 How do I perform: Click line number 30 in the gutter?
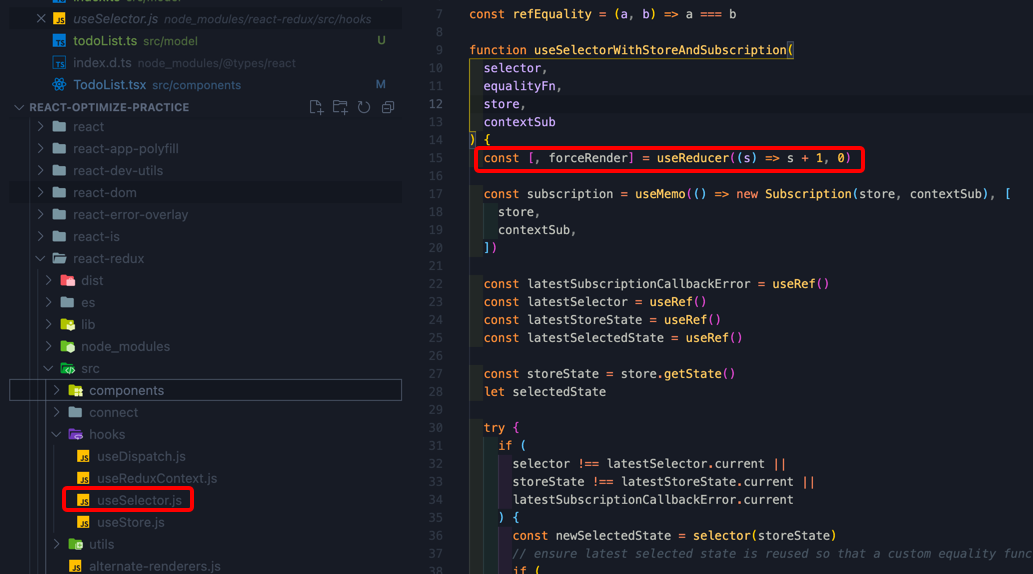click(435, 428)
